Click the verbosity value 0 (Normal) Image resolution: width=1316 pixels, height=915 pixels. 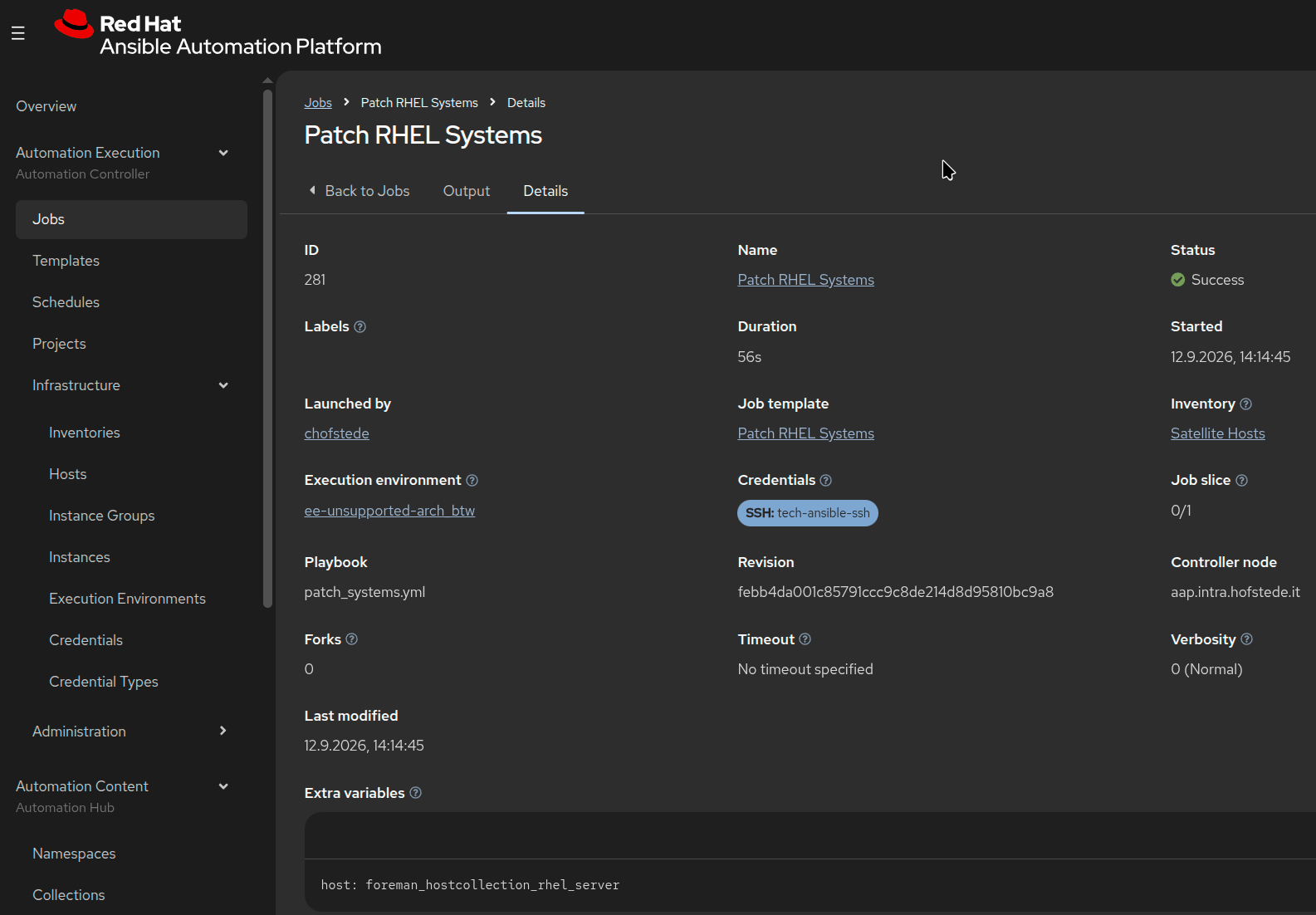pos(1206,669)
